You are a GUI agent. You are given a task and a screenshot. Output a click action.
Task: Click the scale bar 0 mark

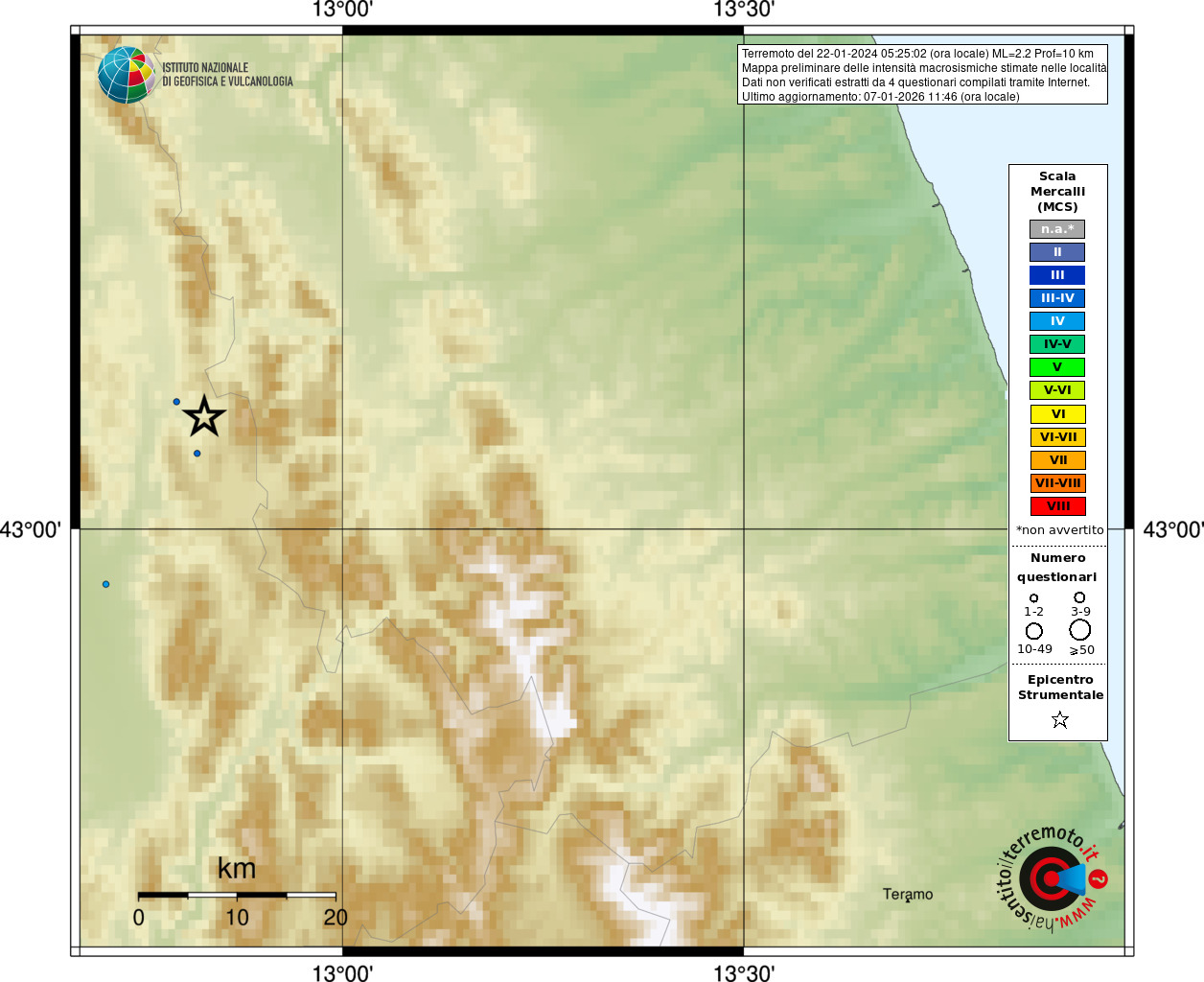pyautogui.click(x=139, y=918)
